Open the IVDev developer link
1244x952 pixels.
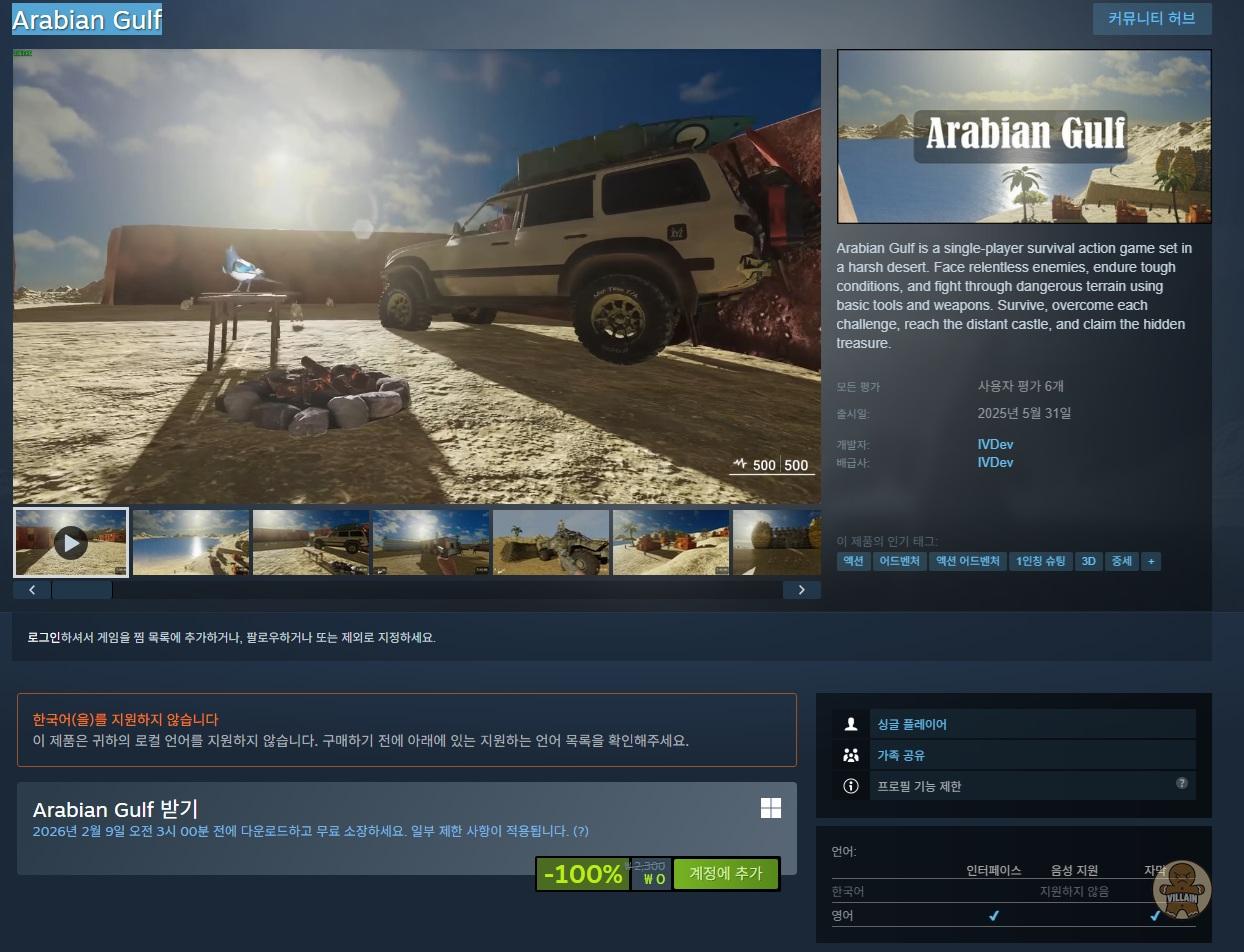995,444
